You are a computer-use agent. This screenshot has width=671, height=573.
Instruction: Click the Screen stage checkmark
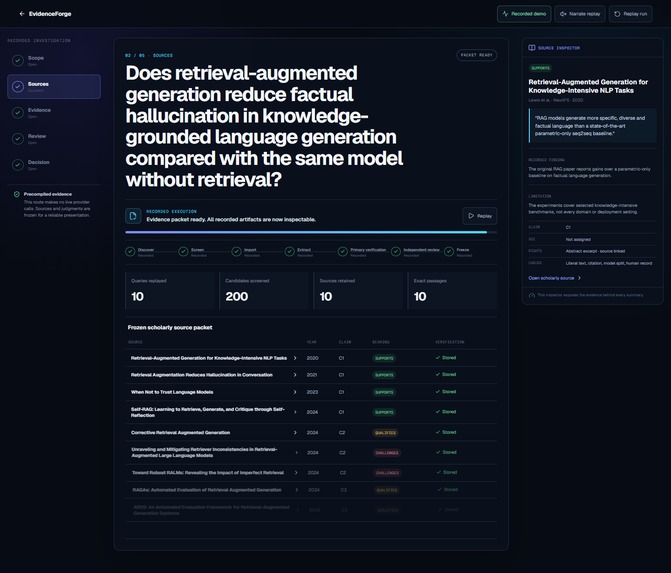point(183,252)
